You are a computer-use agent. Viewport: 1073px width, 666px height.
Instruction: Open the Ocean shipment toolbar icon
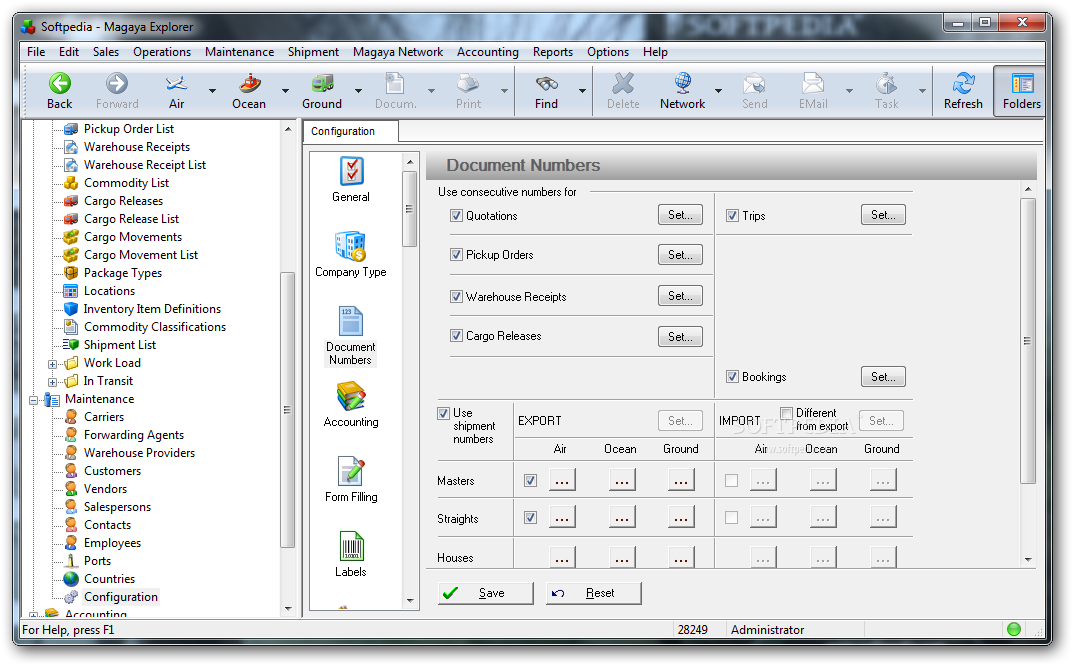[x=249, y=84]
